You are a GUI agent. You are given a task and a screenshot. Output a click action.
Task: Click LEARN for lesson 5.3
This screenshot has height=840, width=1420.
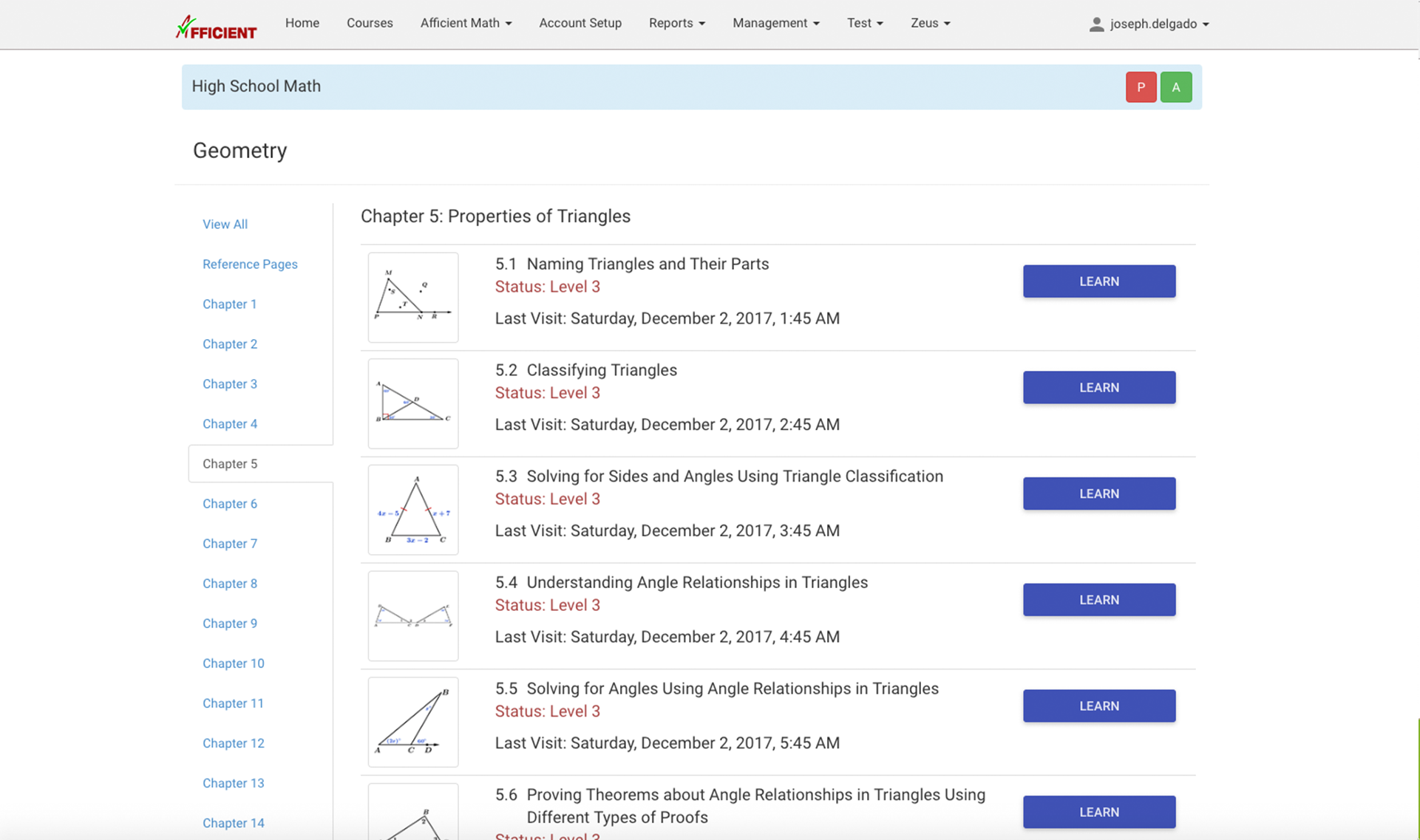[1099, 494]
